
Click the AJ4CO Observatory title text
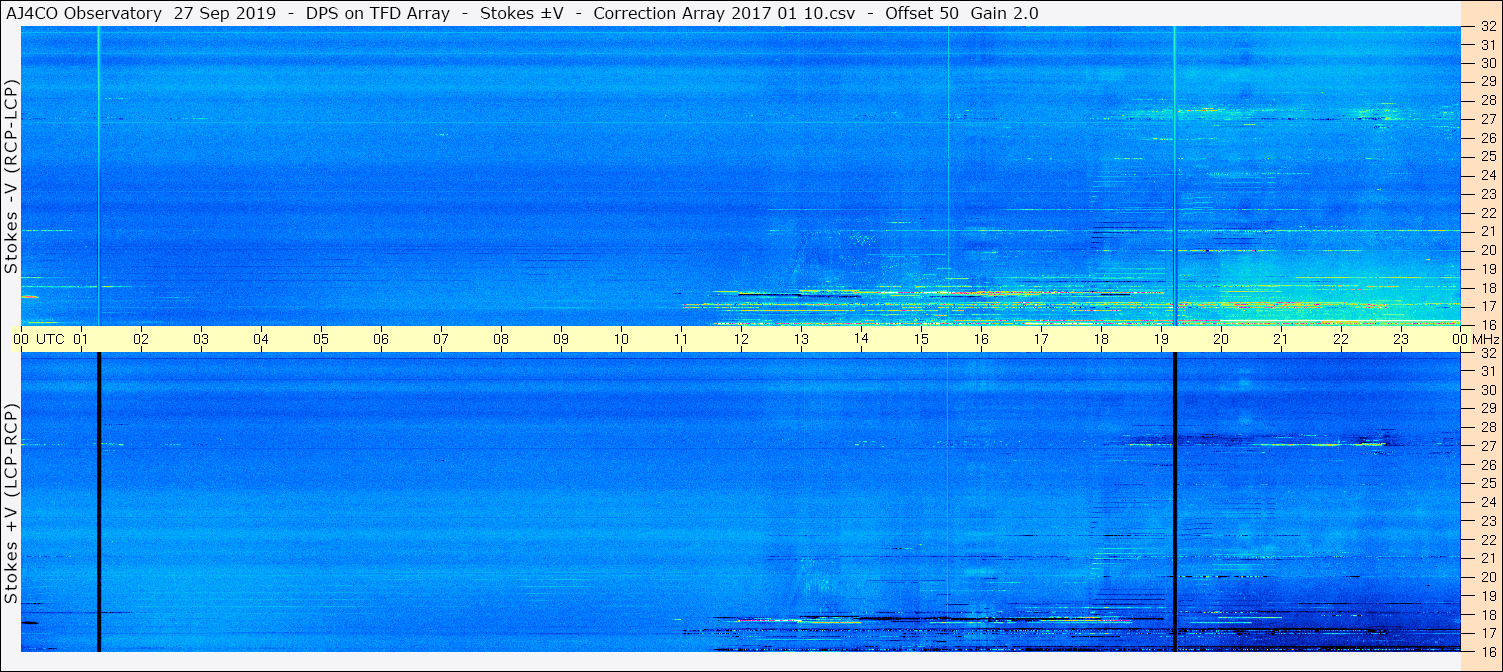point(84,14)
